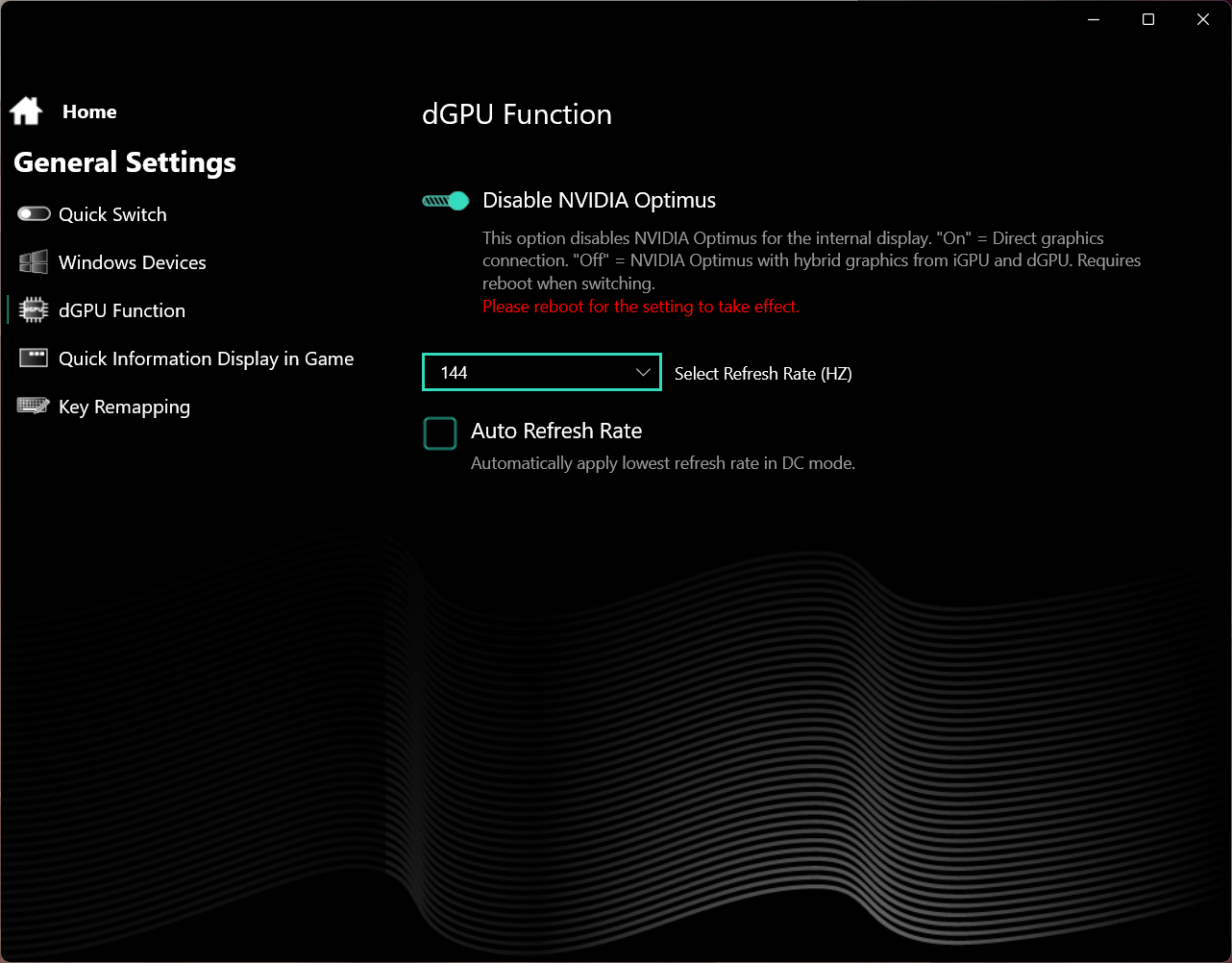Open Quick Information Display in Game label
This screenshot has height=963, width=1232.
pyautogui.click(x=207, y=359)
